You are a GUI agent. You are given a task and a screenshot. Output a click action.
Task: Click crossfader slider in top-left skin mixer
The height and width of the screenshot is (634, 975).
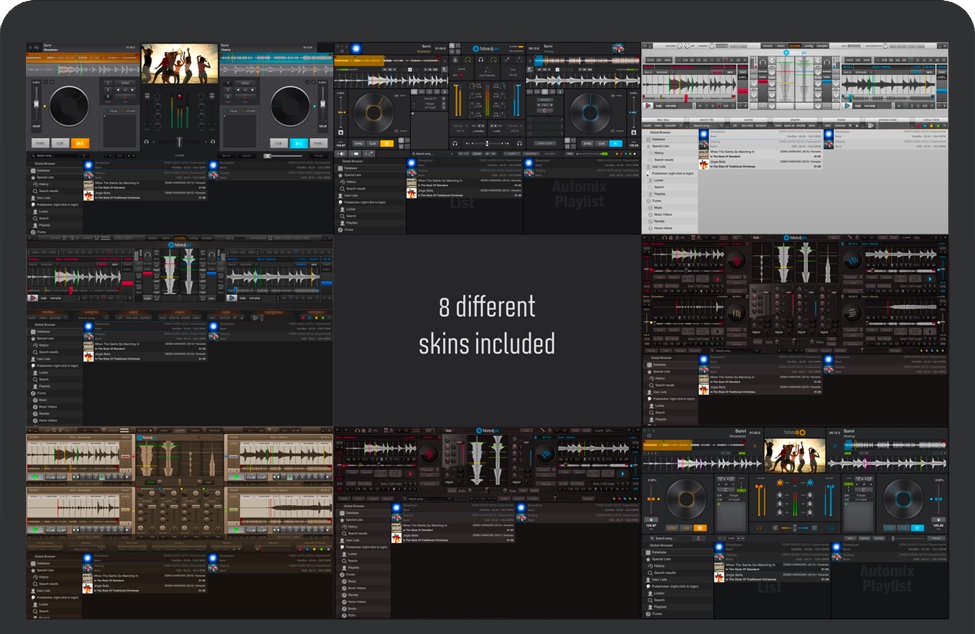tap(180, 142)
